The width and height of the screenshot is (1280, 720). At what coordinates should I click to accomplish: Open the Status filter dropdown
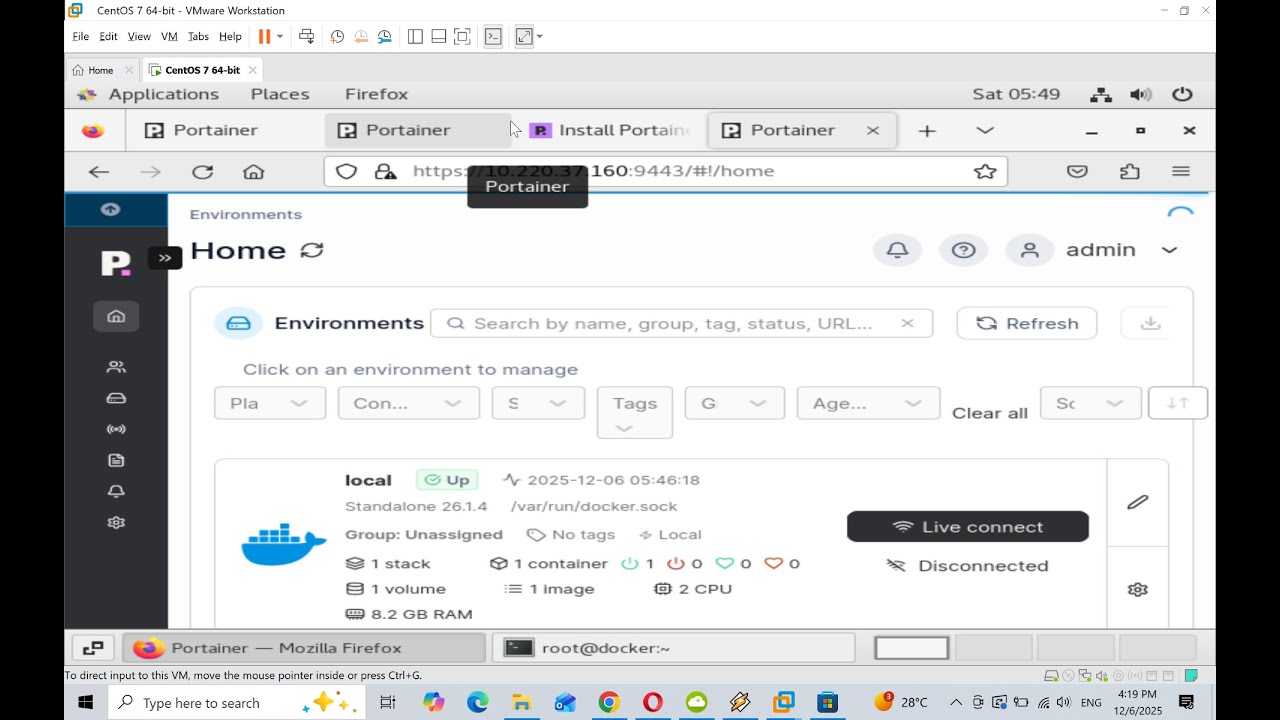538,403
